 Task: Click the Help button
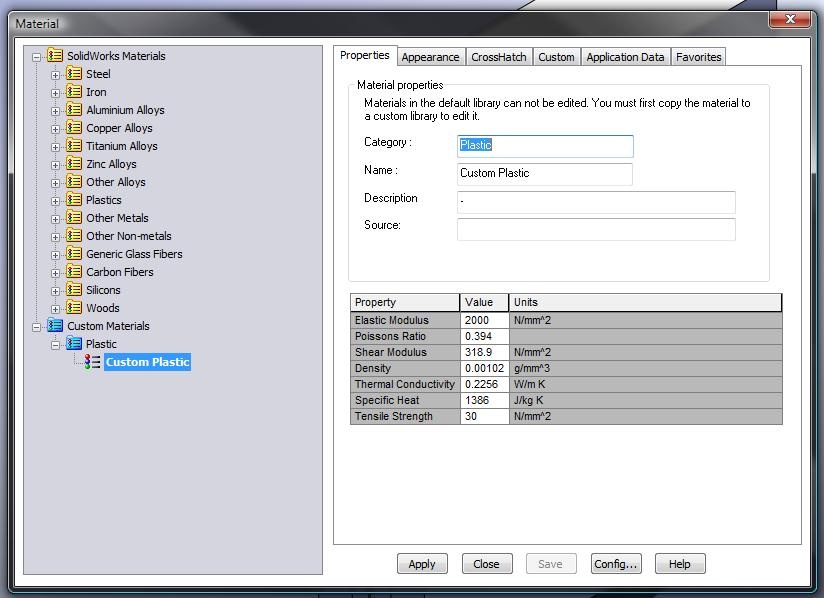[680, 564]
